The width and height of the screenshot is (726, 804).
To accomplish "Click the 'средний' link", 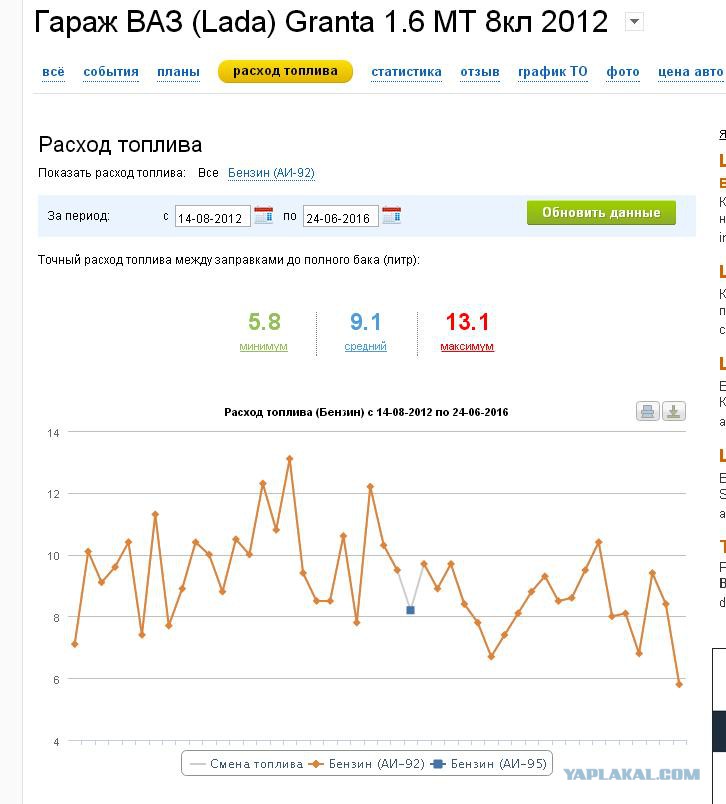I will pyautogui.click(x=366, y=347).
